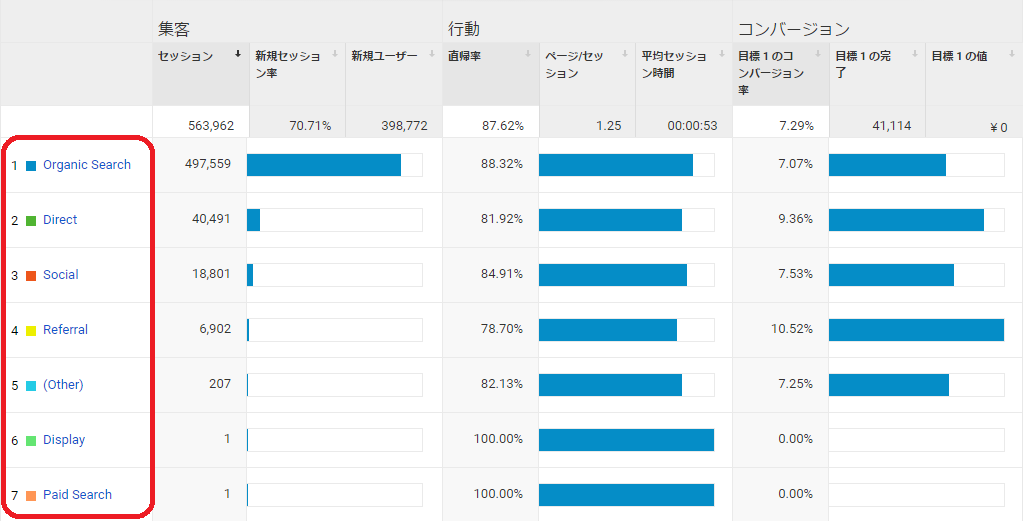This screenshot has width=1023, height=521.
Task: Click the sort arrow on セッション column
Action: [x=238, y=55]
